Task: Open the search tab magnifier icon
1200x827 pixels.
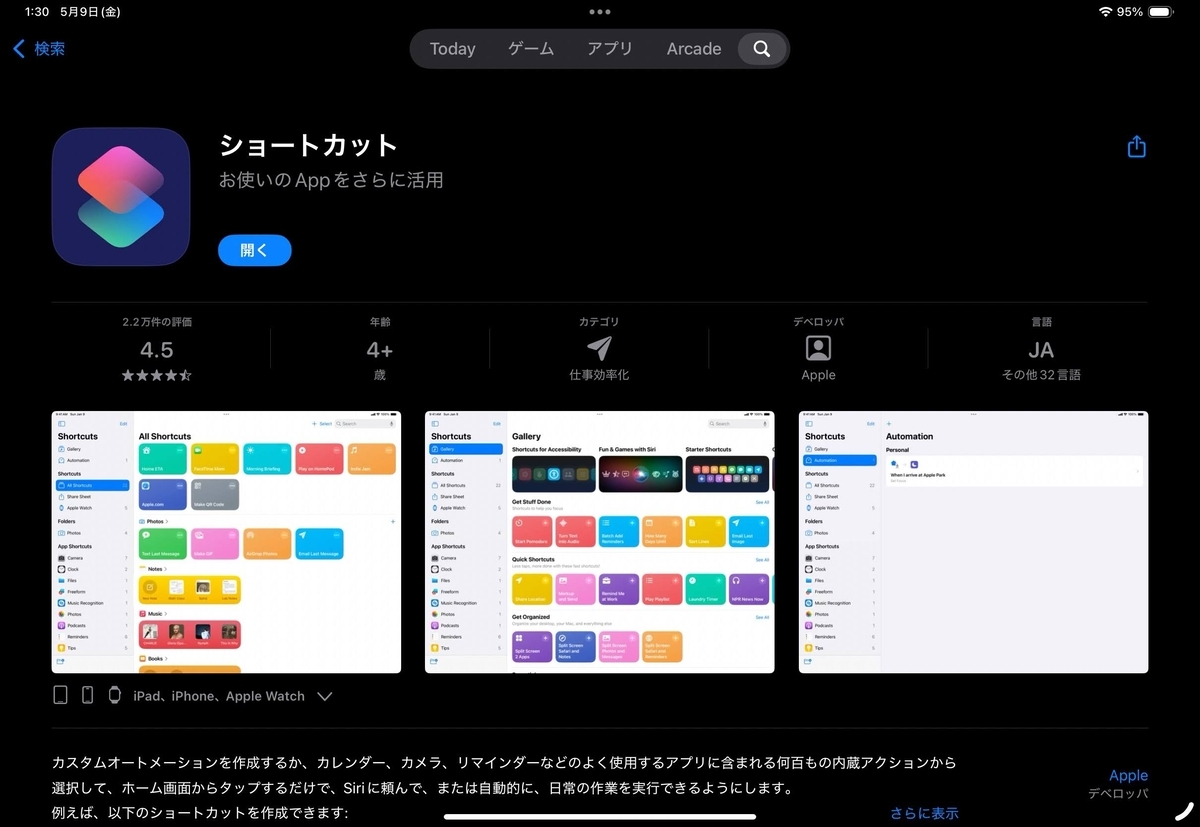Action: tap(762, 49)
